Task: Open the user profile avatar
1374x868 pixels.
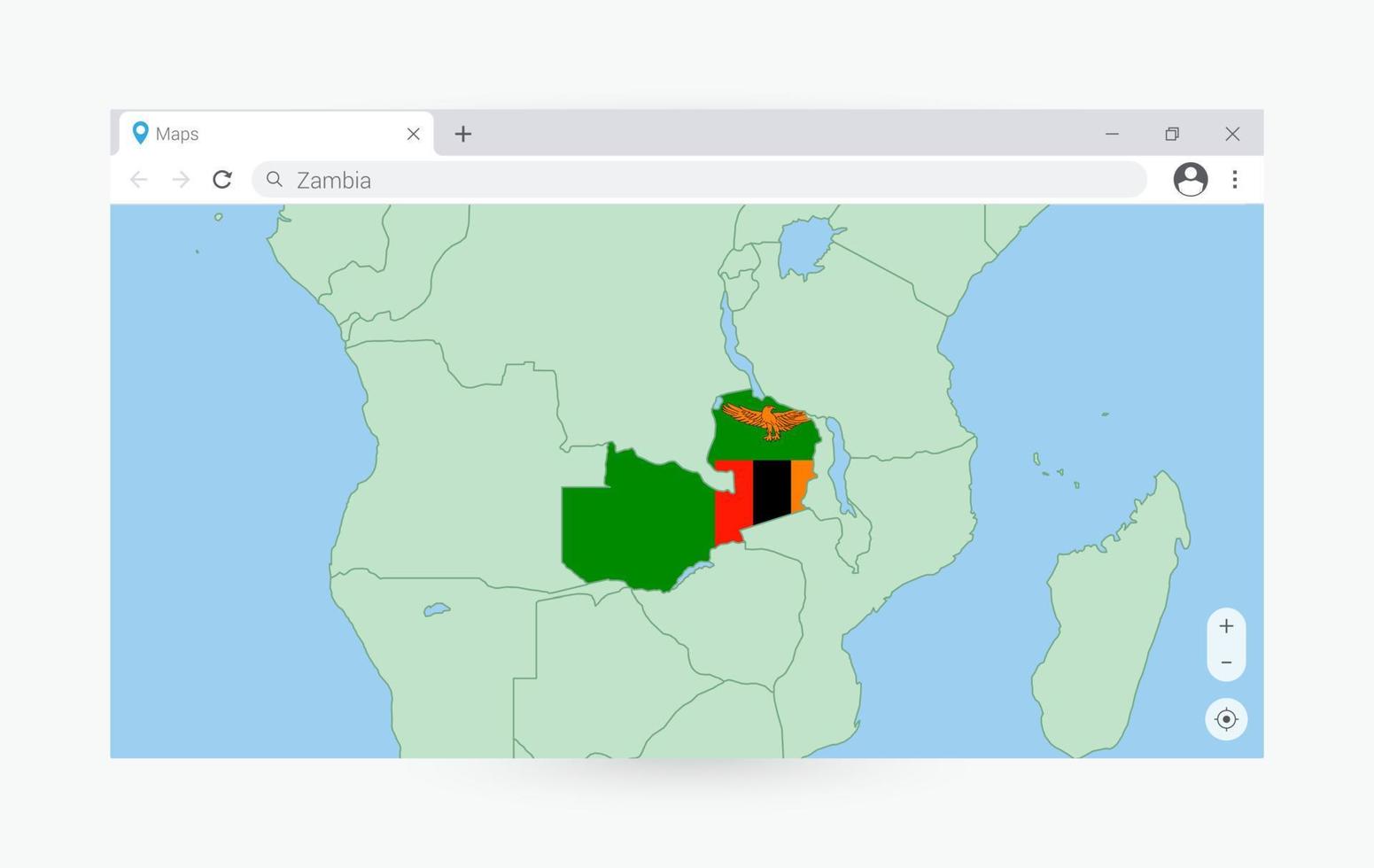Action: (1190, 180)
